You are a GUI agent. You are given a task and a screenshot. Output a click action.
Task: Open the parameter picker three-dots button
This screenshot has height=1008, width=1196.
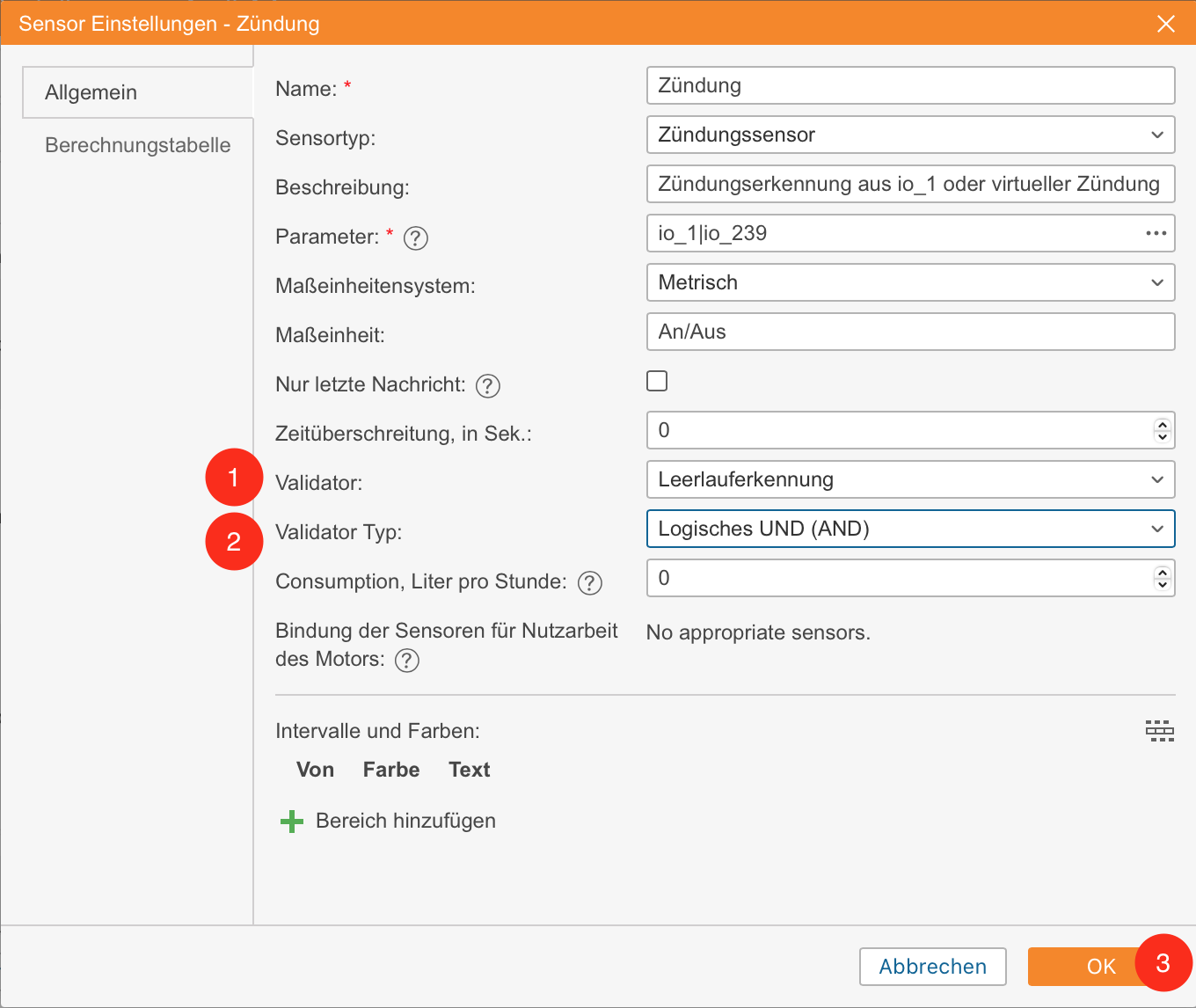point(1156,233)
